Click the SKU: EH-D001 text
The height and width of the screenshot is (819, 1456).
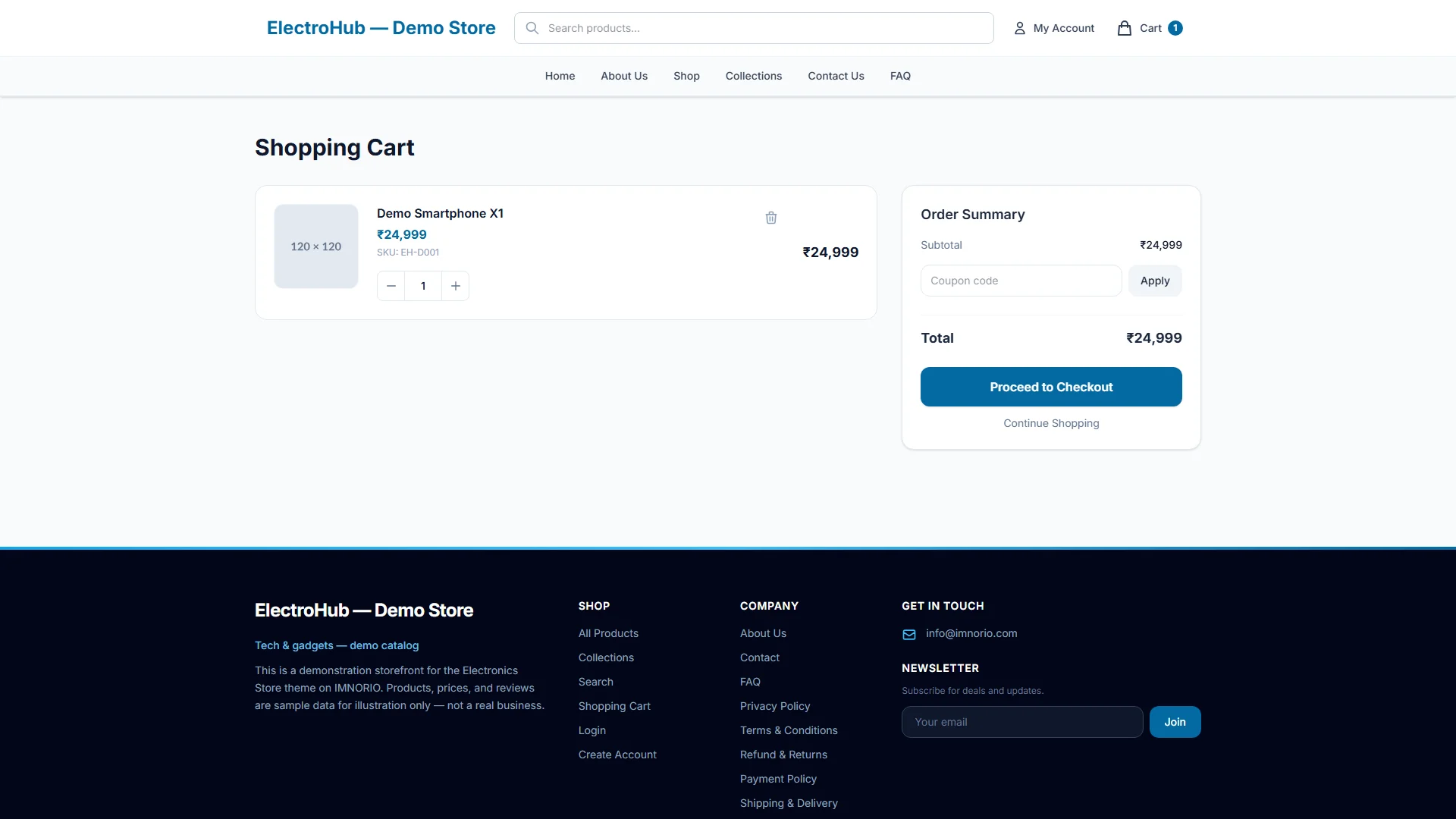tap(408, 253)
